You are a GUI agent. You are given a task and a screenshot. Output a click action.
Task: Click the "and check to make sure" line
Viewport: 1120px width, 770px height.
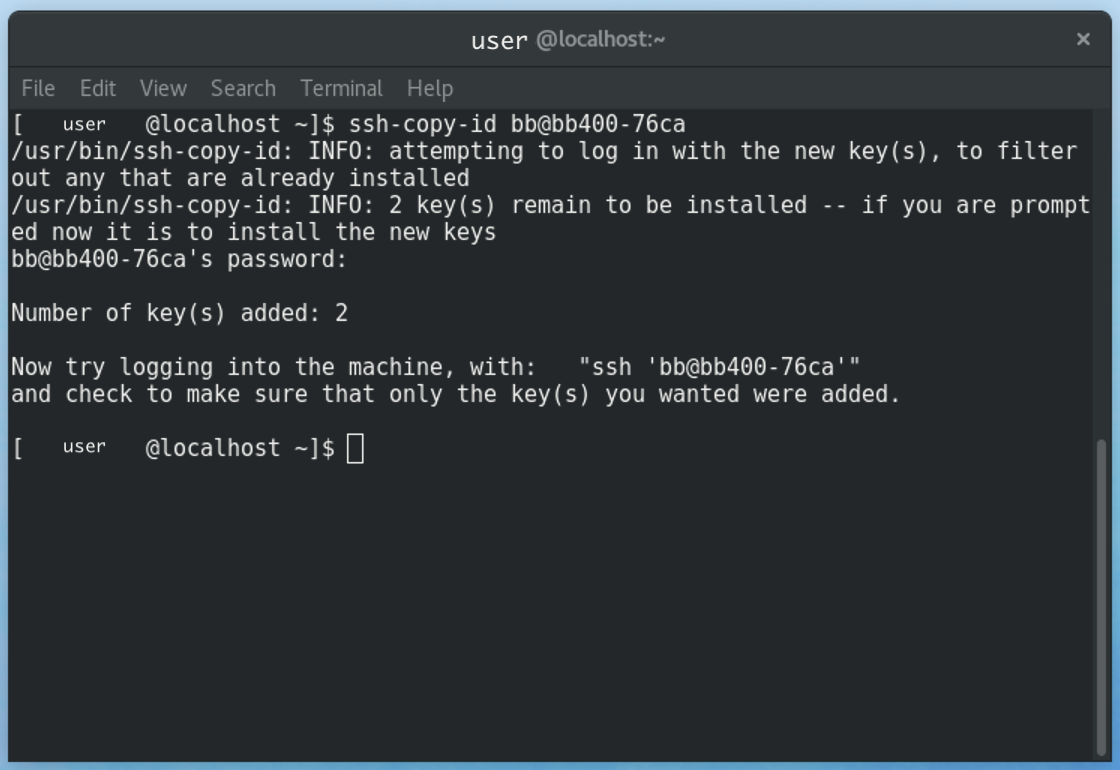click(x=455, y=394)
